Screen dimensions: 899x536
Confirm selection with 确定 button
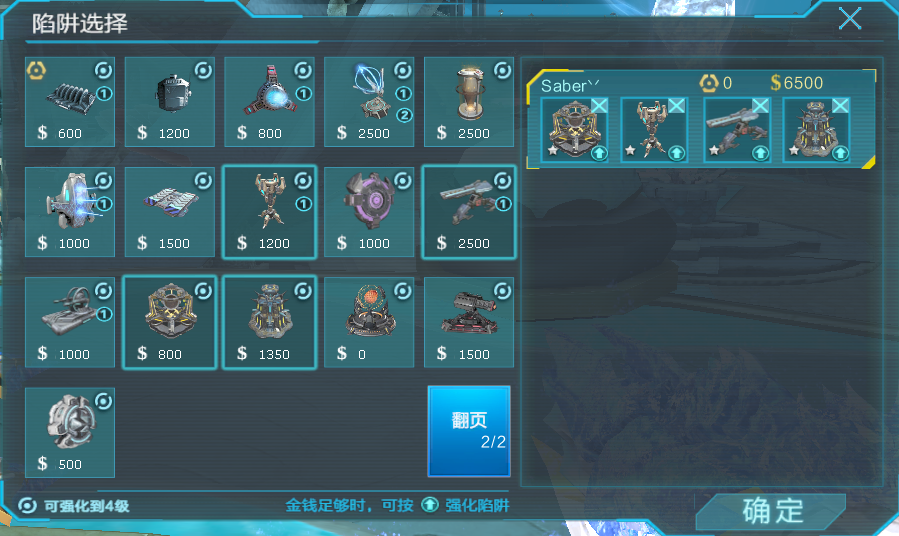pos(772,511)
